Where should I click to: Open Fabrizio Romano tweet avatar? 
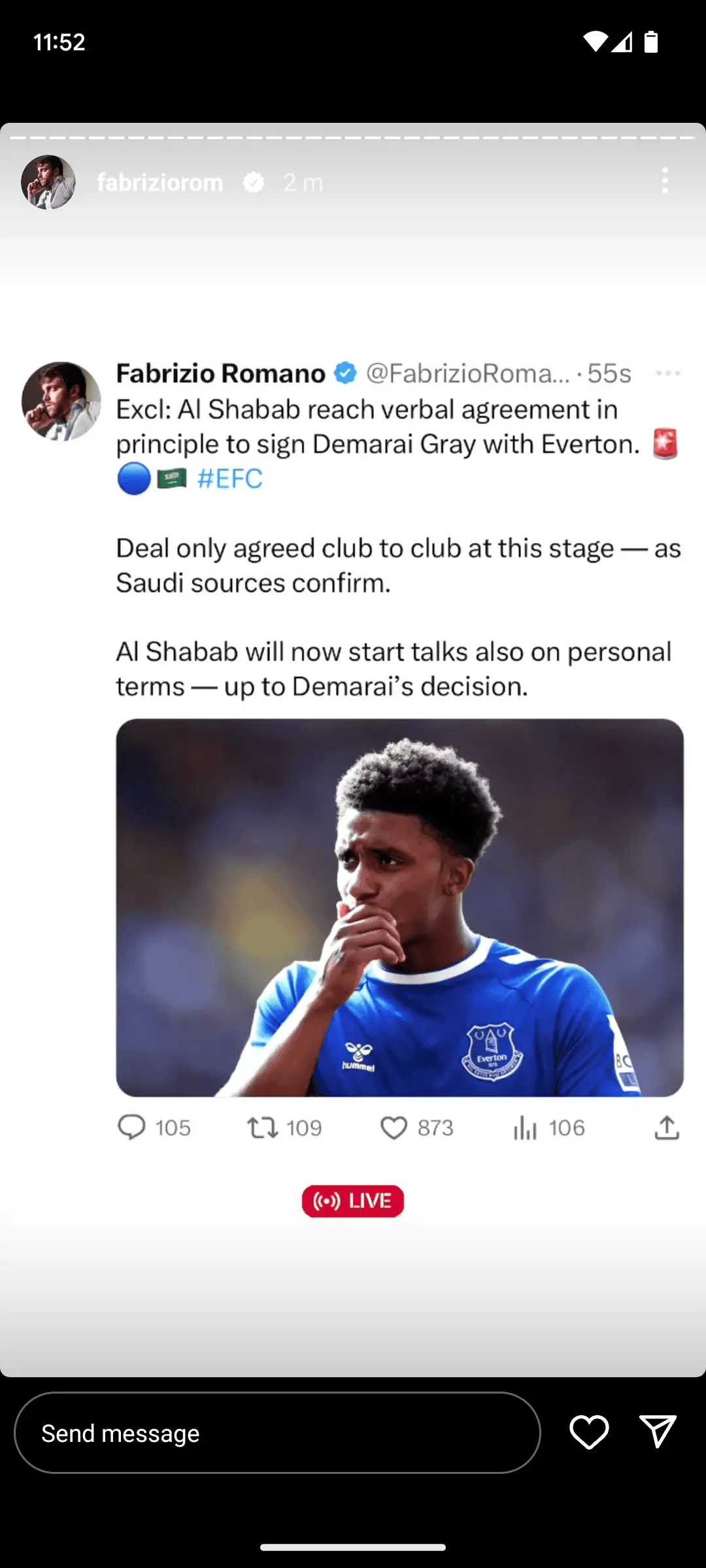[x=61, y=401]
